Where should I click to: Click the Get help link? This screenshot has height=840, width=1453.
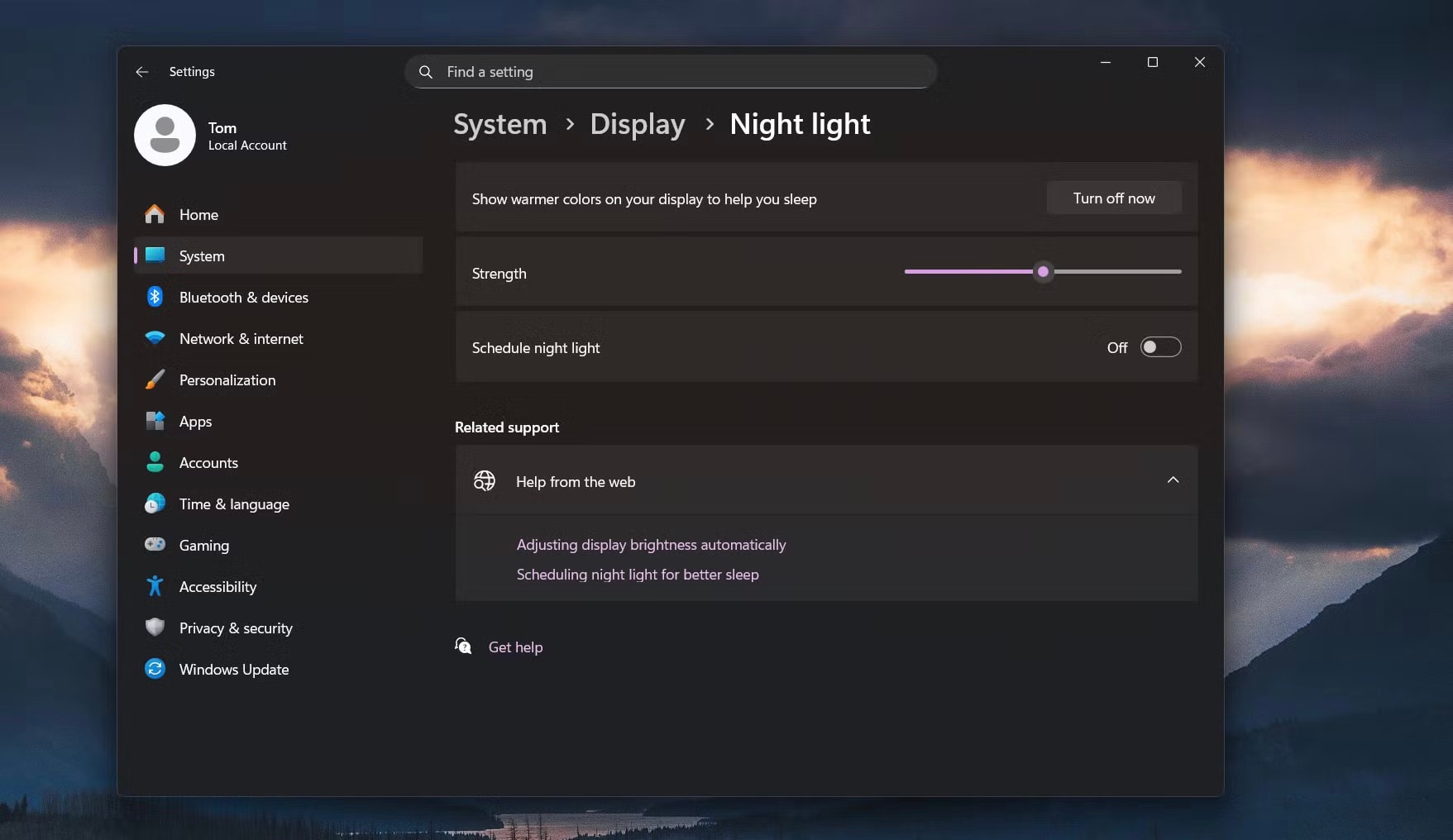(x=515, y=647)
